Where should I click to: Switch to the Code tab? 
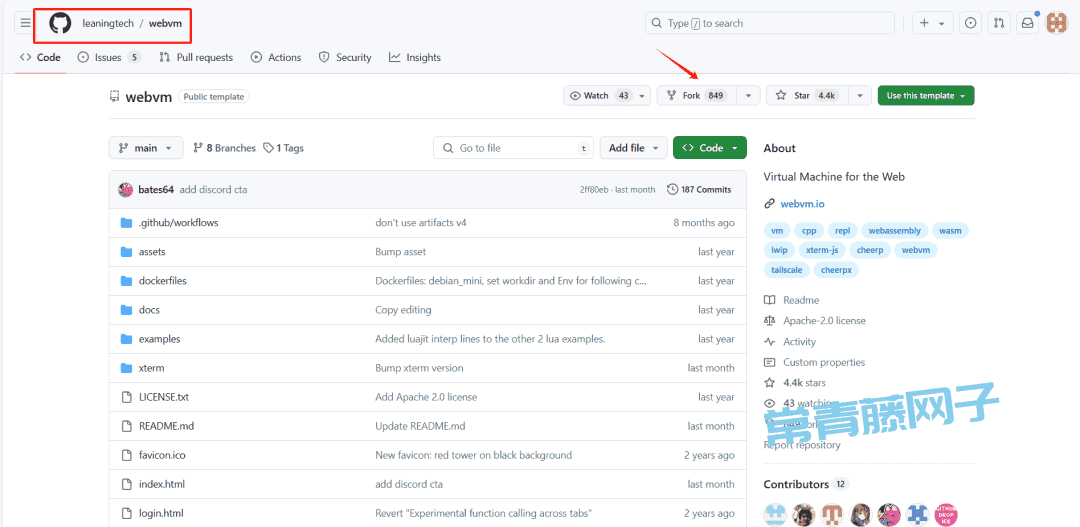point(40,57)
